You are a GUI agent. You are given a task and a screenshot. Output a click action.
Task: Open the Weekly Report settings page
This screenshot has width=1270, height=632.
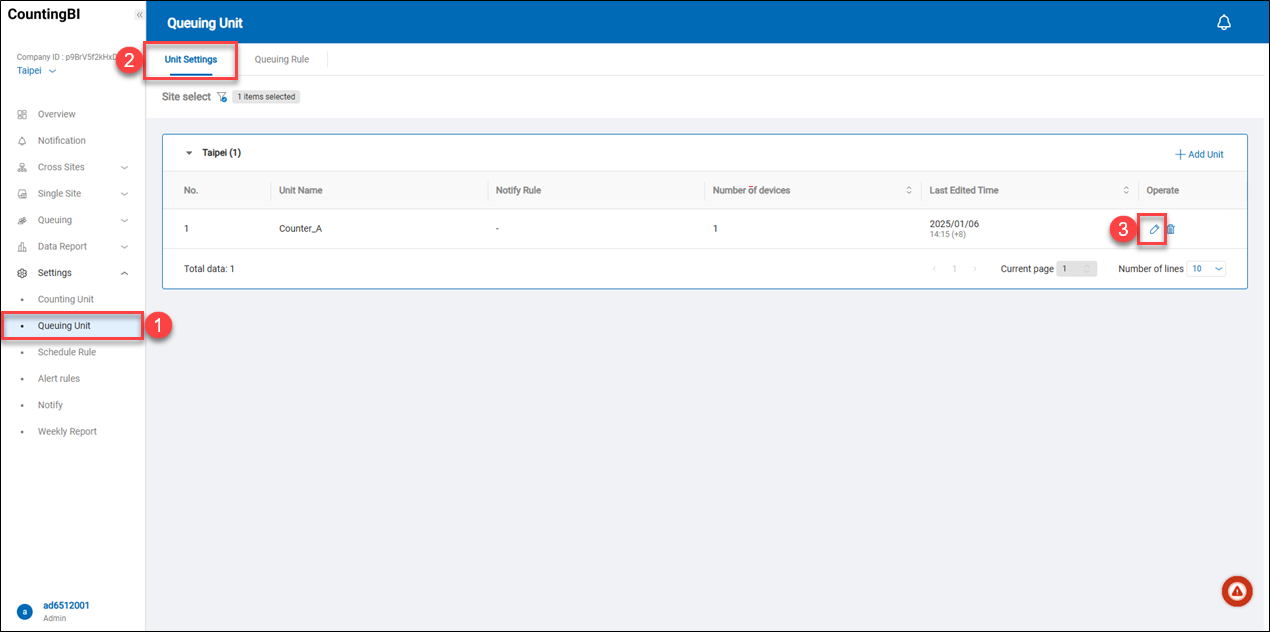tap(67, 432)
